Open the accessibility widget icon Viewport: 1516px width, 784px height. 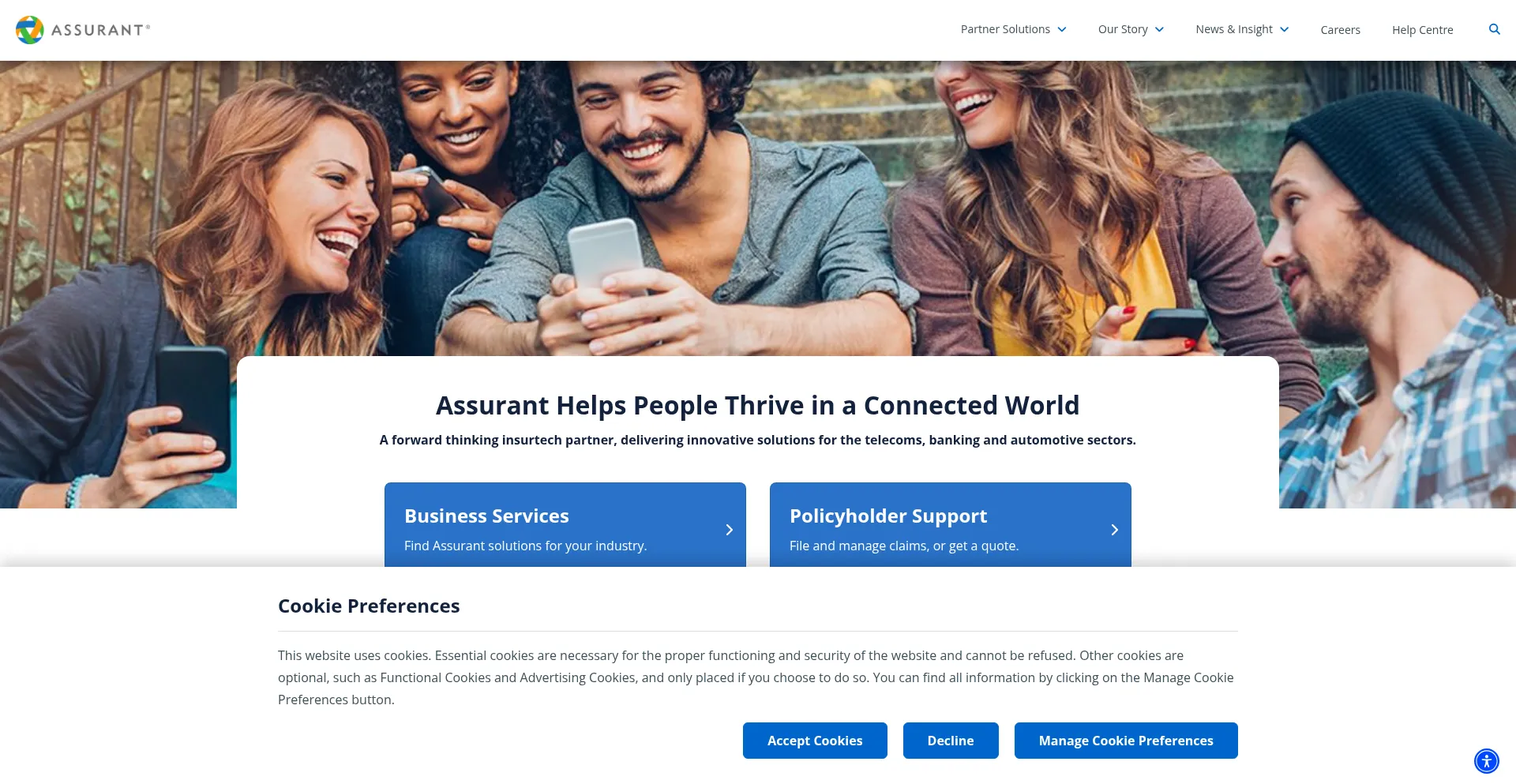(x=1486, y=761)
